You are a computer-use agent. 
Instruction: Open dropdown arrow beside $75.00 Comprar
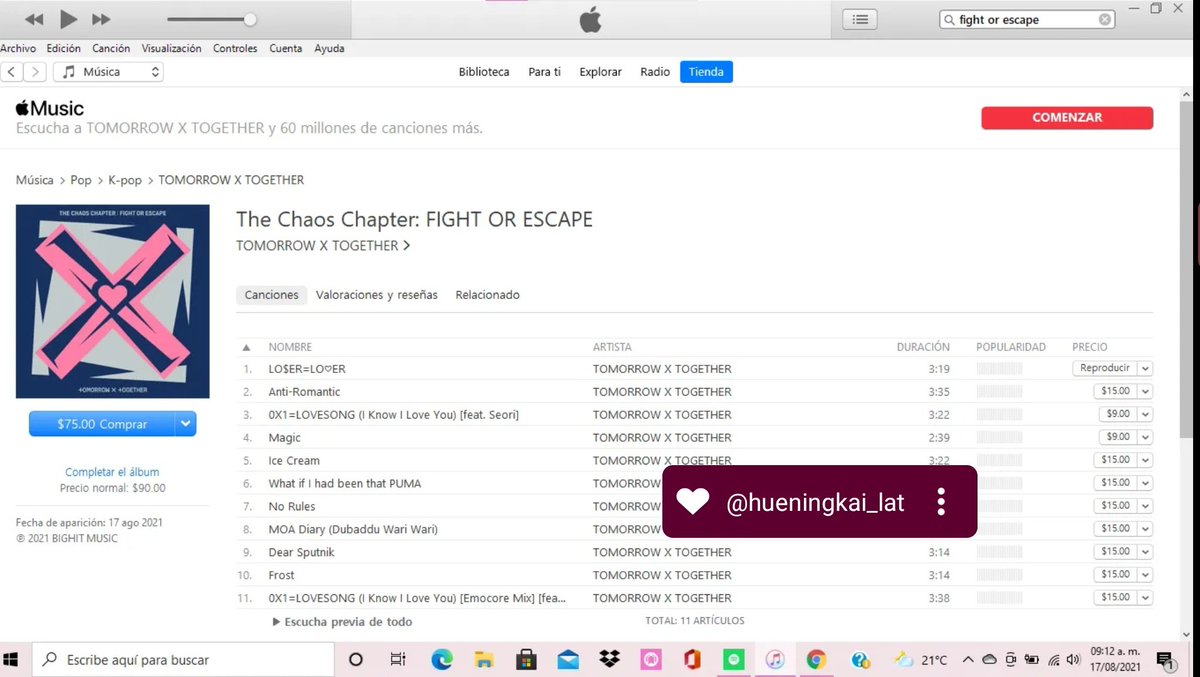click(x=186, y=424)
